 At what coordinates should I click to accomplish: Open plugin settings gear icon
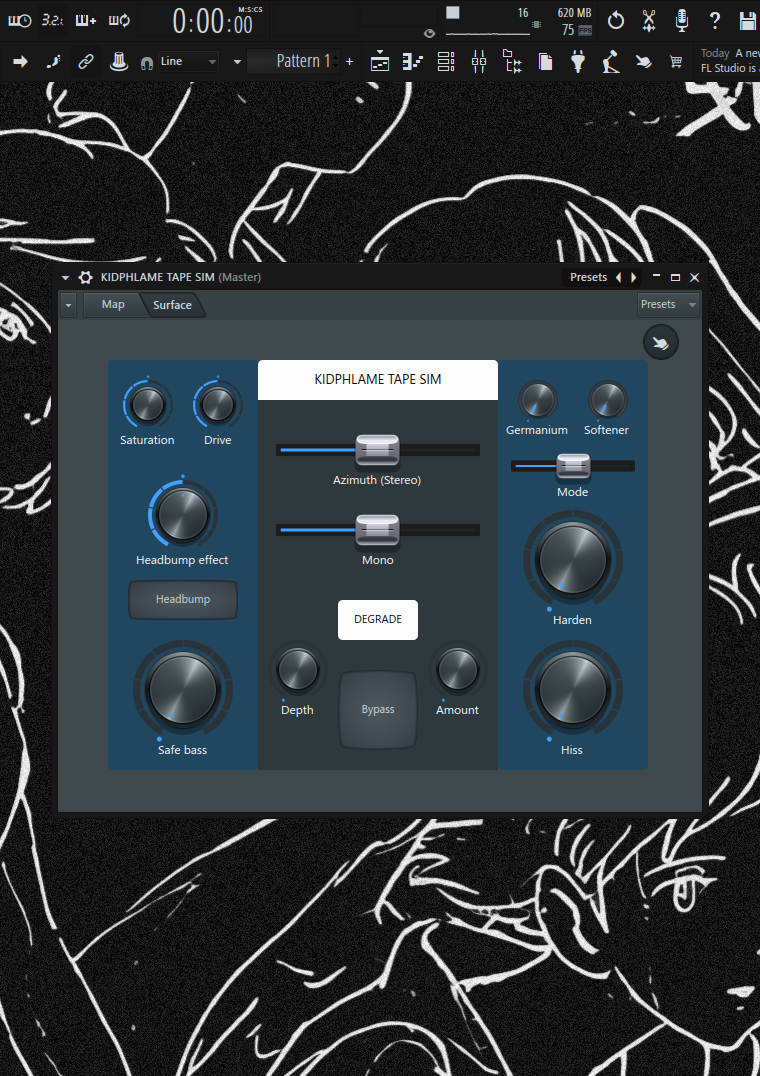coord(85,277)
